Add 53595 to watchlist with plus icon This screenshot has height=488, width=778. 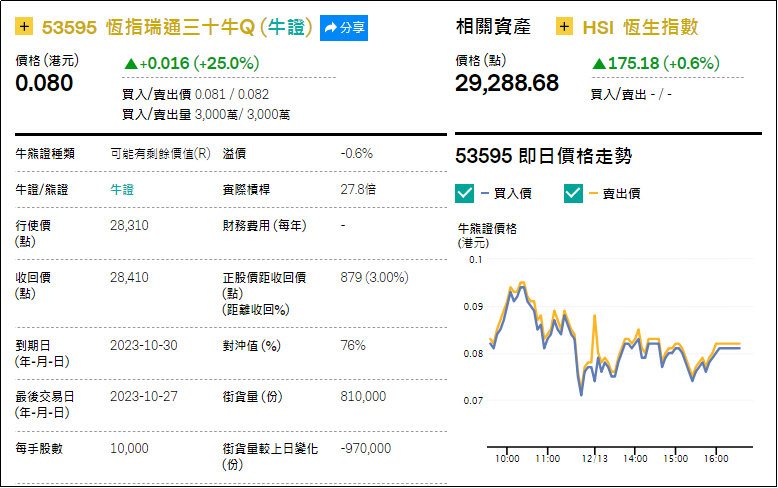click(24, 26)
